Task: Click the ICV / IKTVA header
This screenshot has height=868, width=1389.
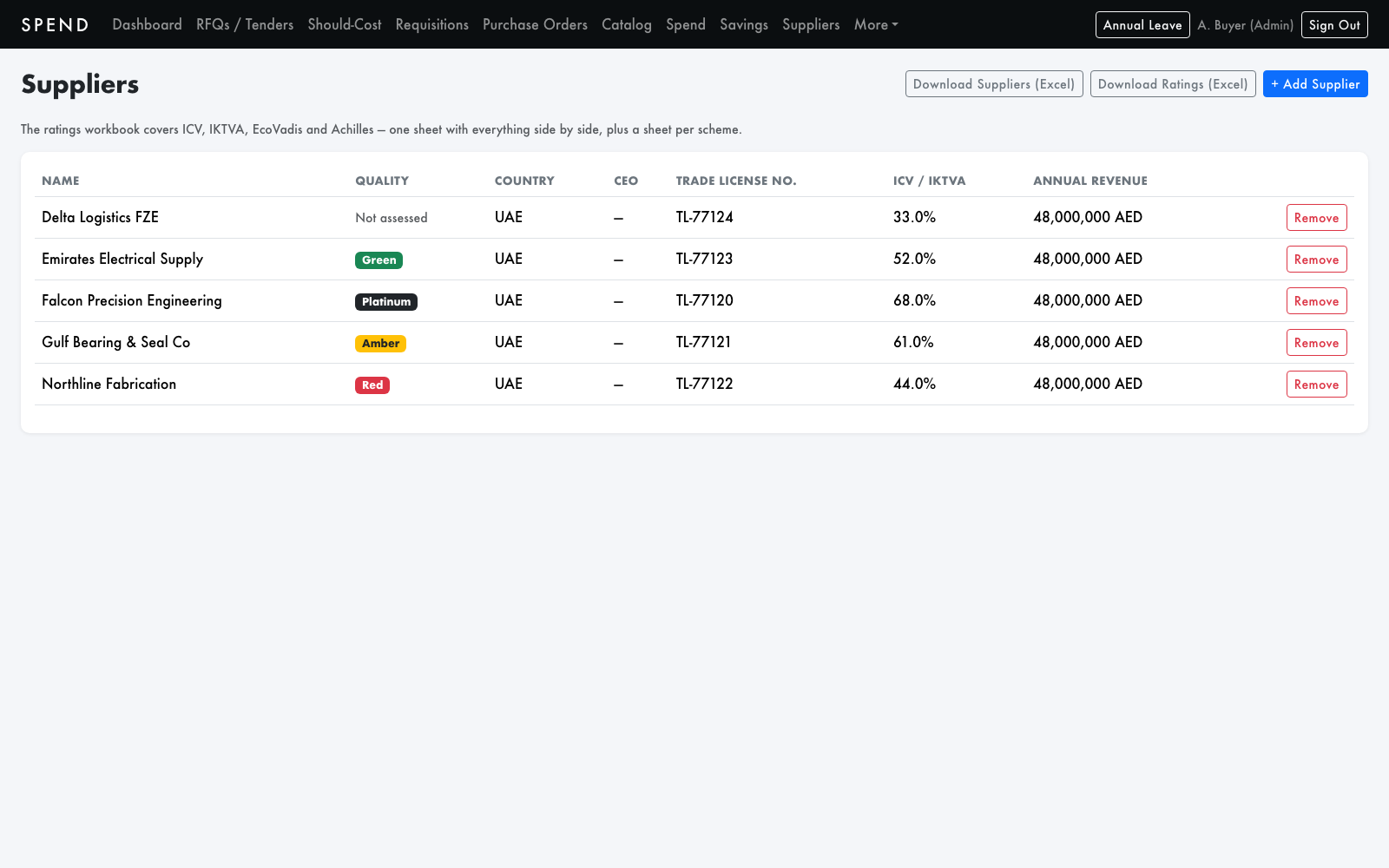Action: coord(929,181)
